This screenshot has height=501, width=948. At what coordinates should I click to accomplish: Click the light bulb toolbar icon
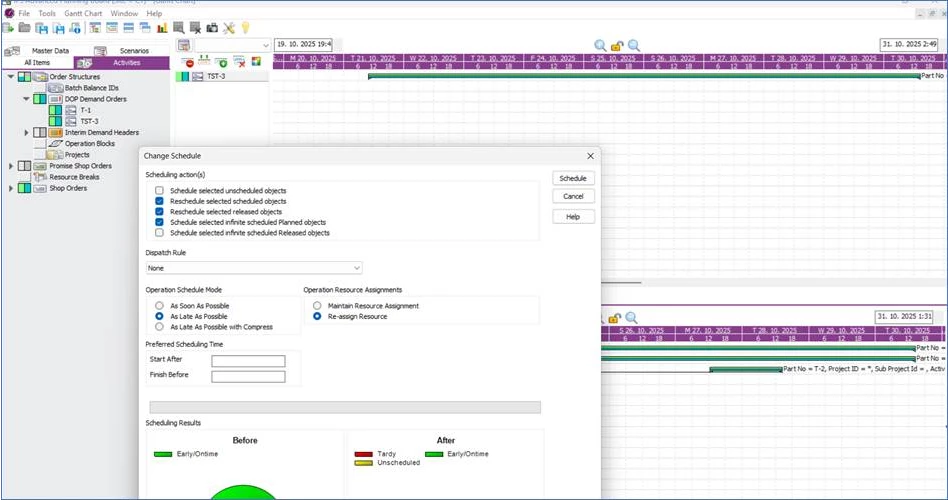(x=245, y=28)
